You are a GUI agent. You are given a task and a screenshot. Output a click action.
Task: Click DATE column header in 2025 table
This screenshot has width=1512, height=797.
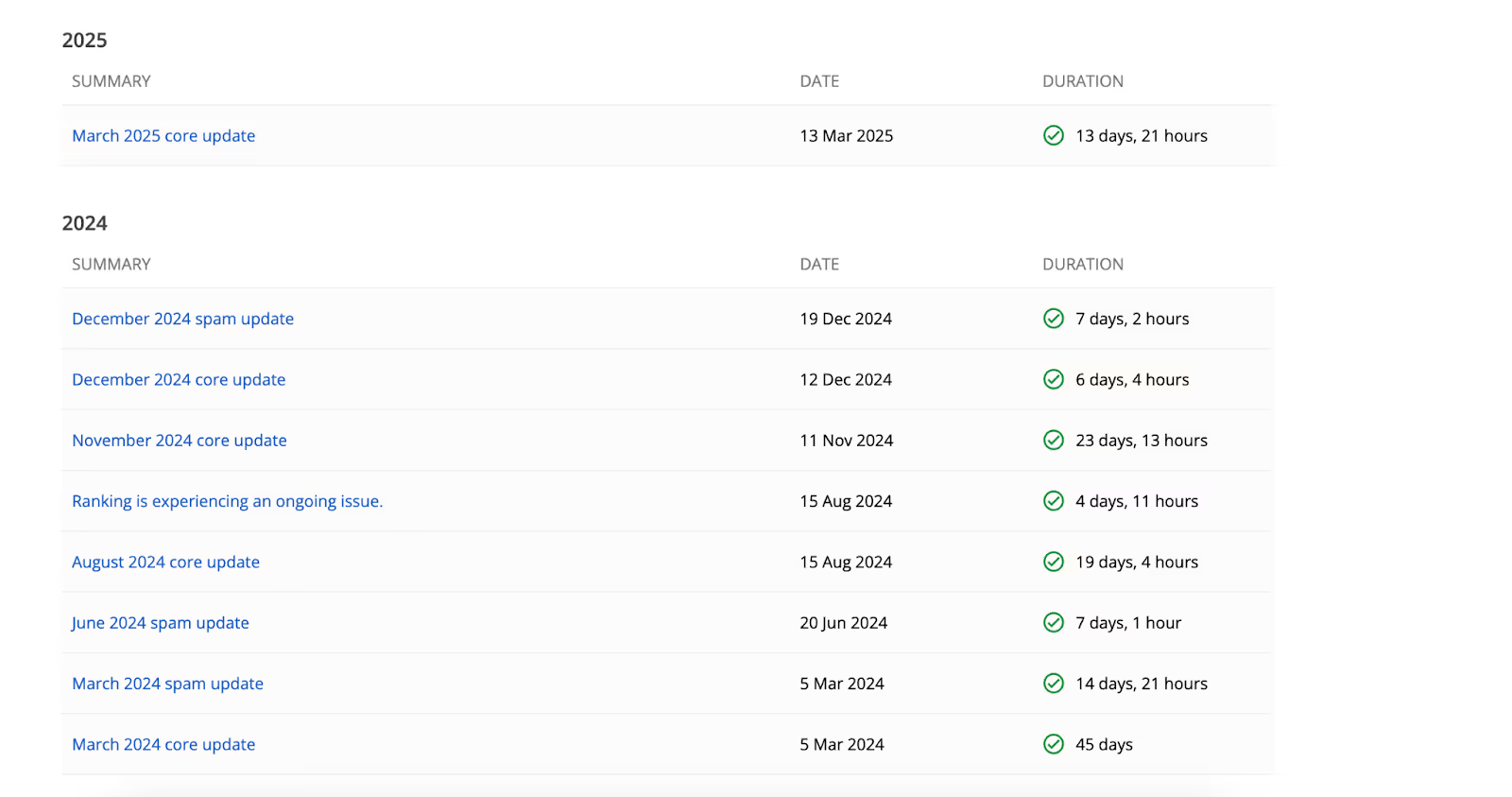click(819, 81)
